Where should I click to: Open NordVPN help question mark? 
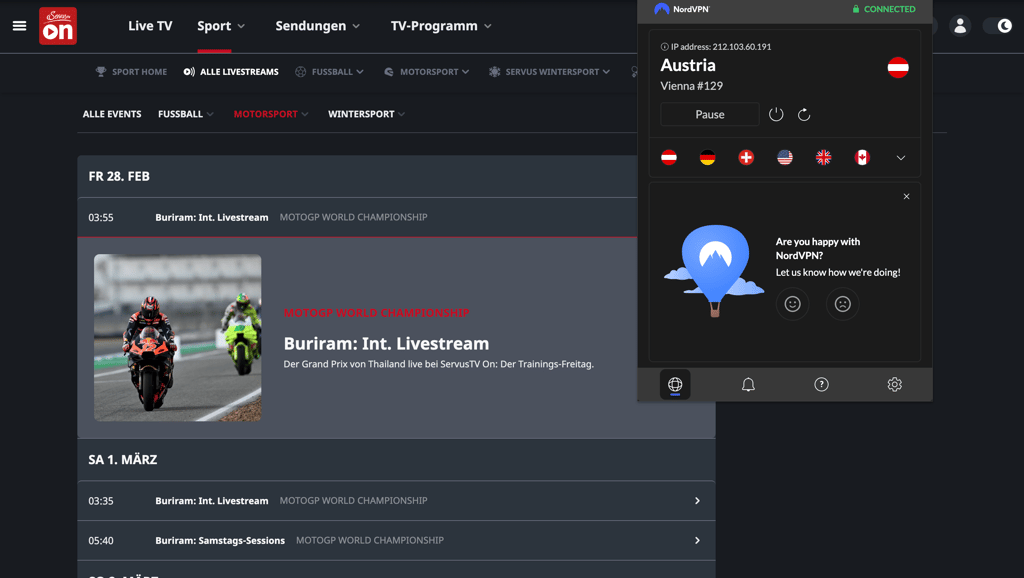(x=822, y=385)
